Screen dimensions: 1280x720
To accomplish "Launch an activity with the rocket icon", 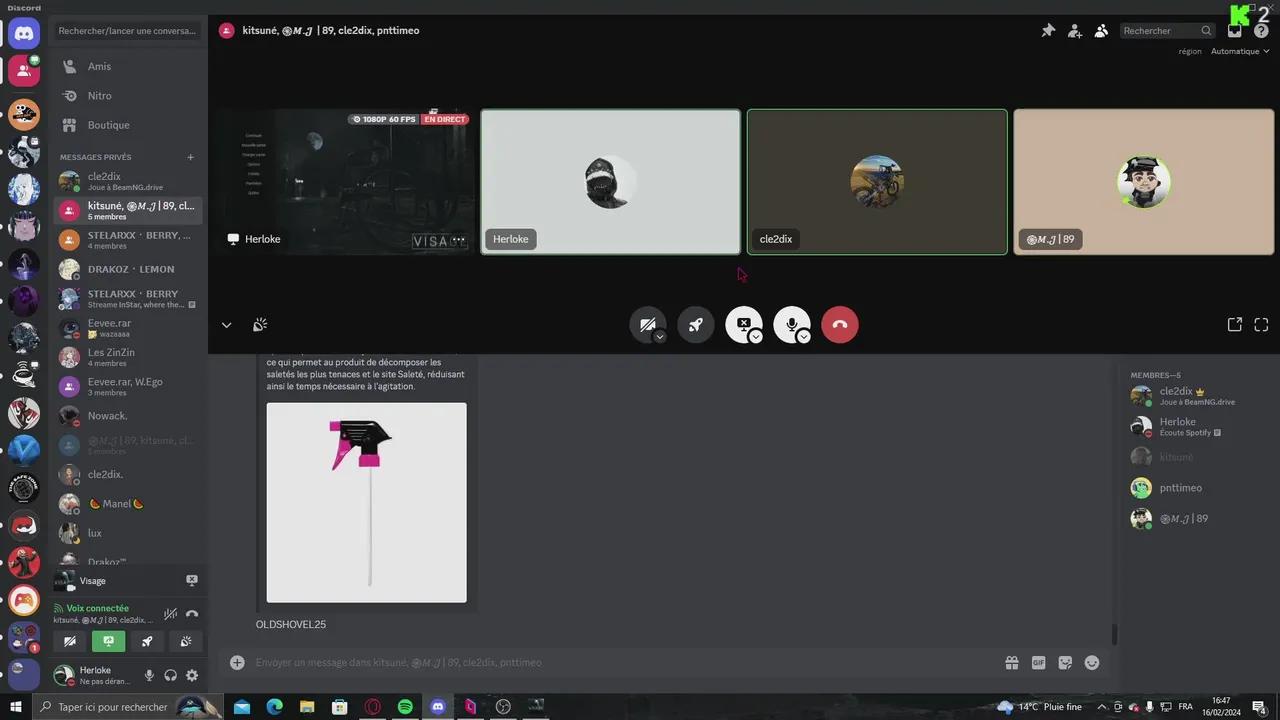I will click(x=695, y=325).
